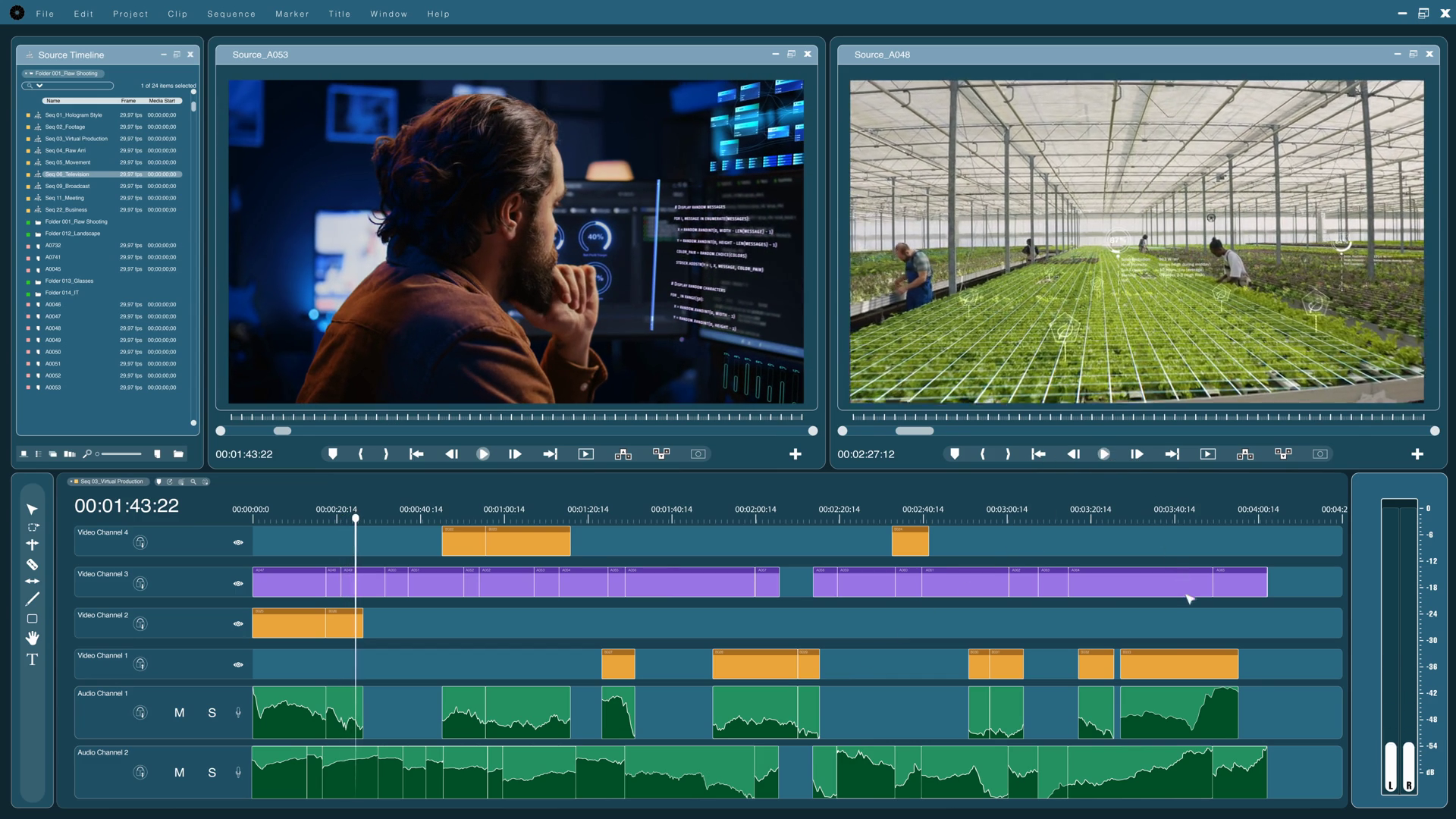
Task: Go to in-point in Source_A048
Action: tap(1038, 453)
